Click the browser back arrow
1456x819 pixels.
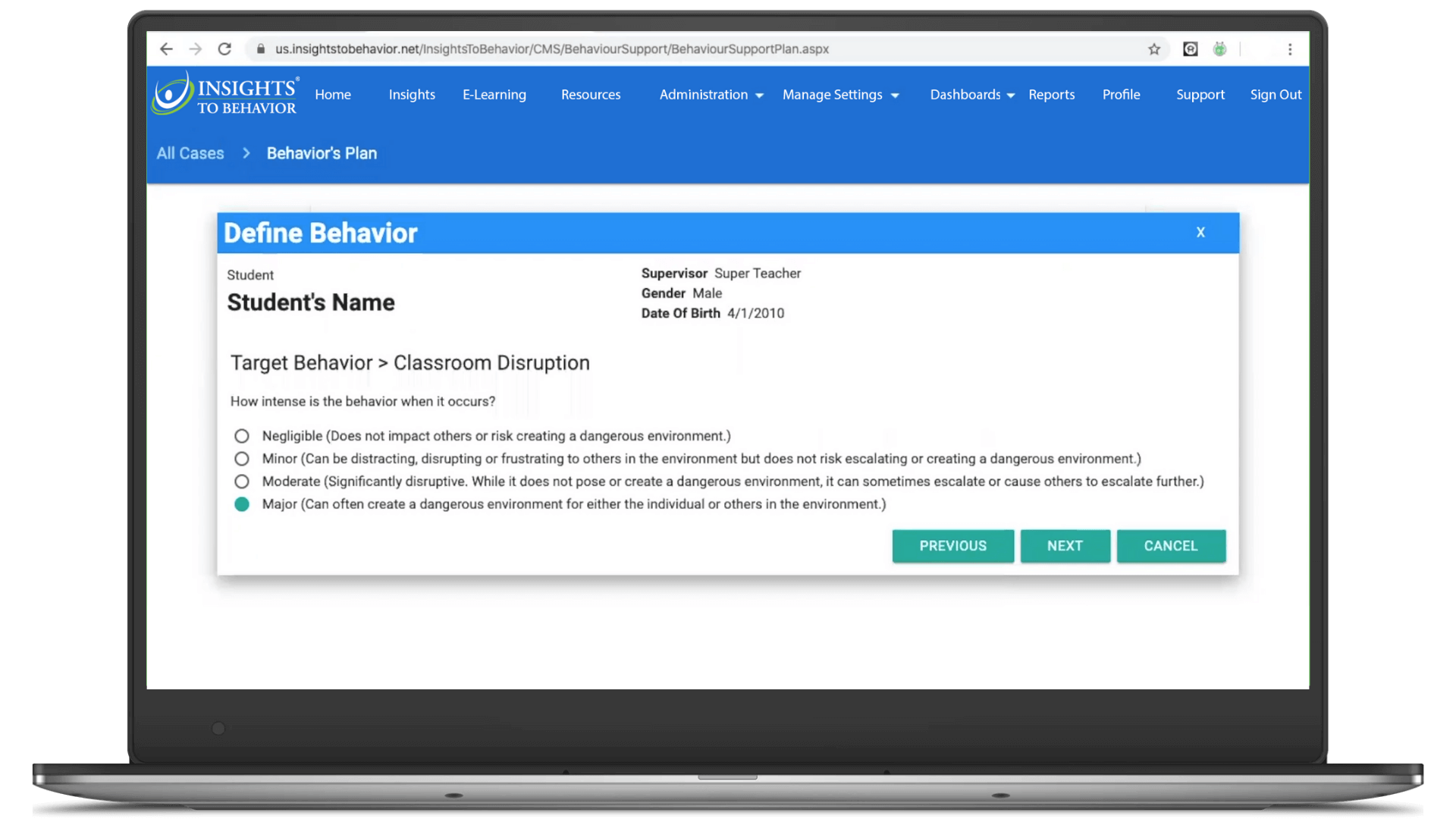[166, 49]
